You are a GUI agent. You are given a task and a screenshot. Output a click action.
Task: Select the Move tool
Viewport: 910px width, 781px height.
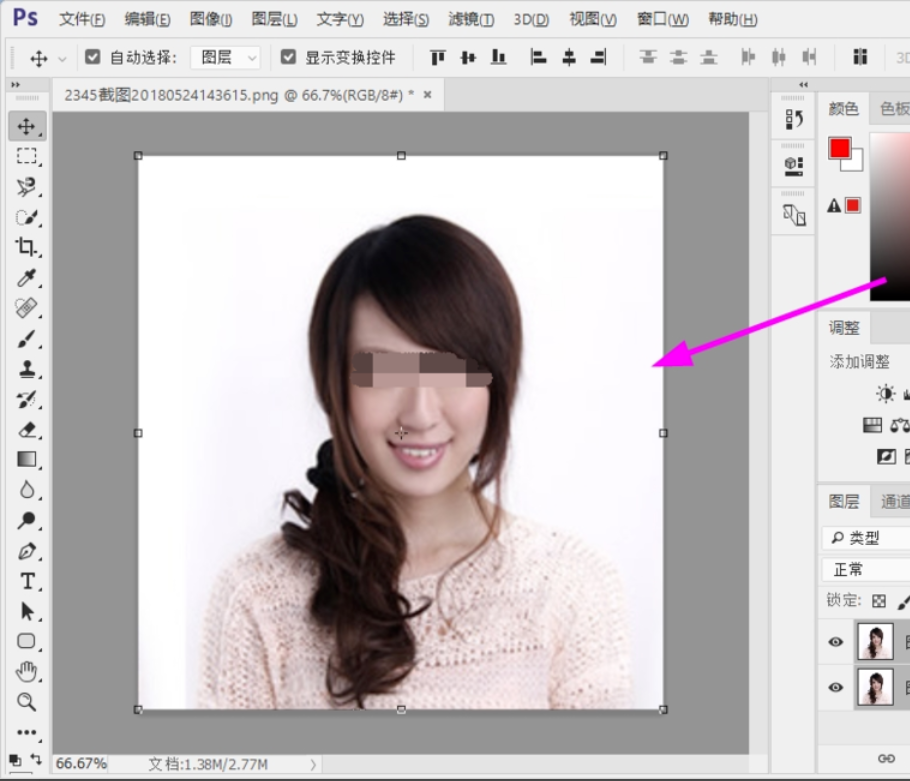(27, 126)
